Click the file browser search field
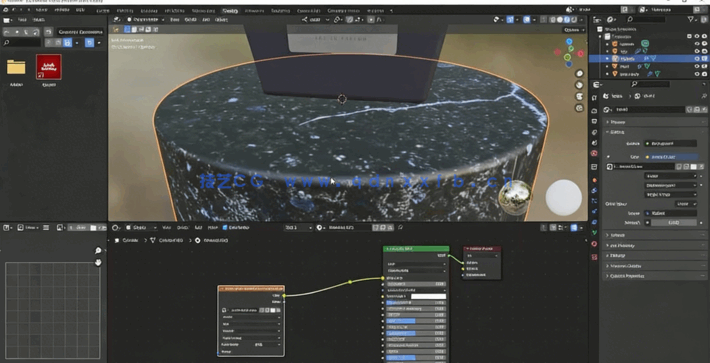This screenshot has width=710, height=363. (x=22, y=43)
